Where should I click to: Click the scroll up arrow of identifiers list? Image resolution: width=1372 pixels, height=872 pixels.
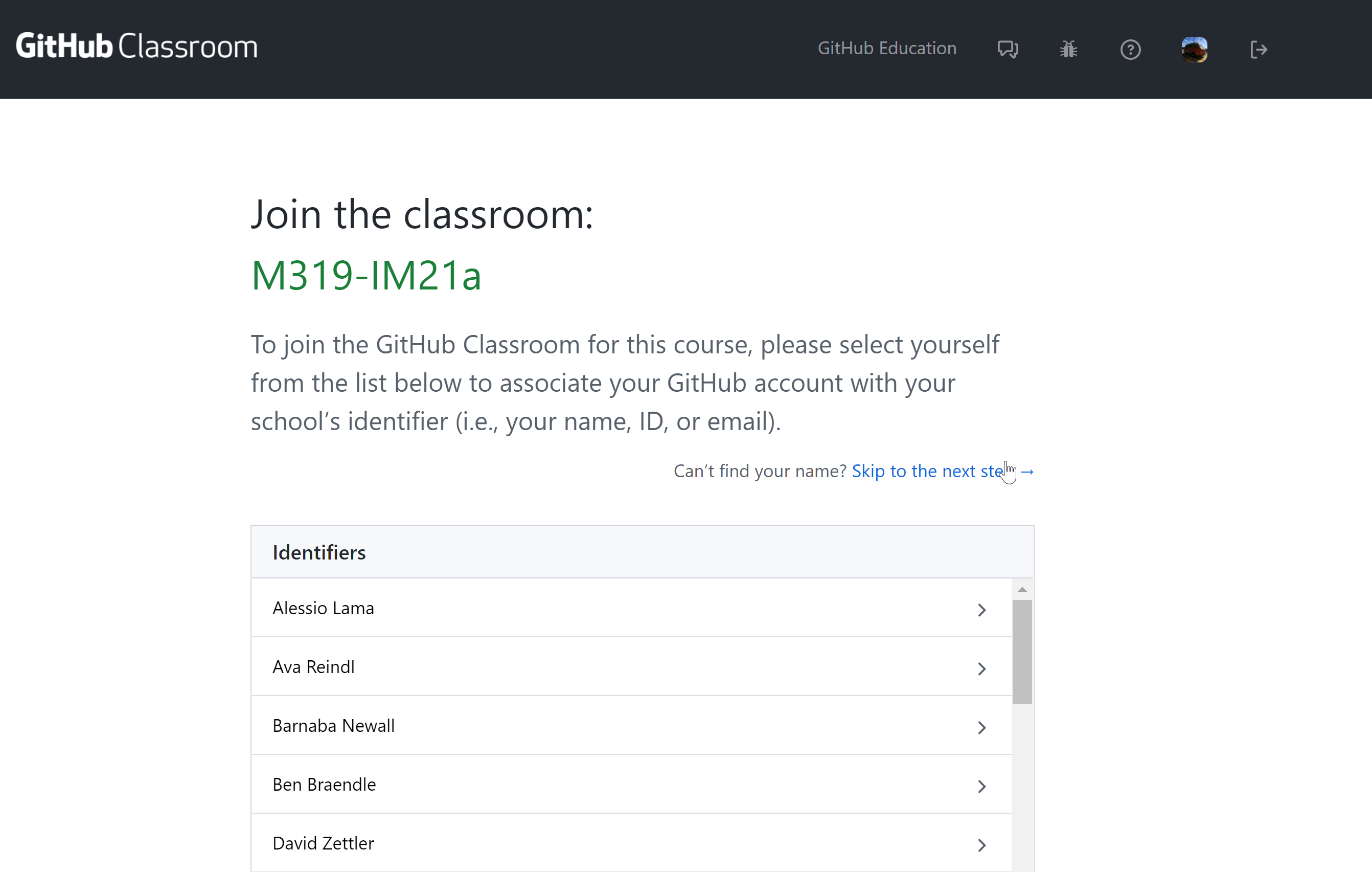[1022, 590]
